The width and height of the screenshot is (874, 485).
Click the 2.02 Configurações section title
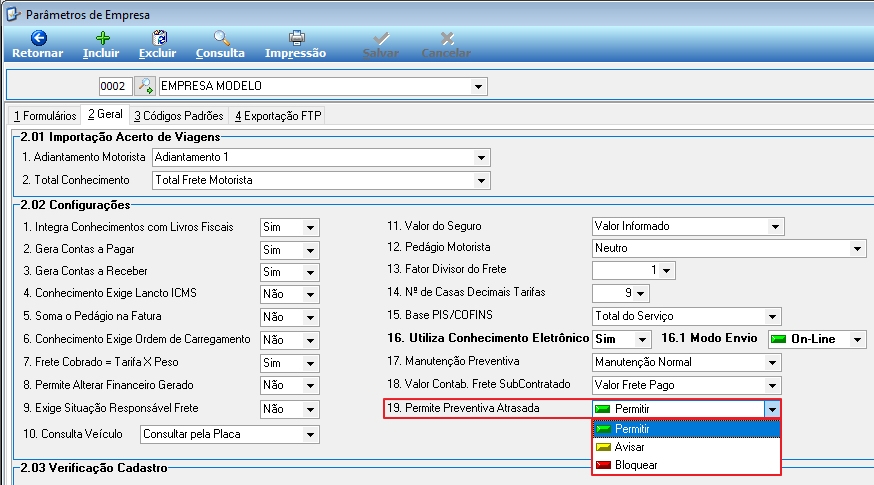point(75,205)
